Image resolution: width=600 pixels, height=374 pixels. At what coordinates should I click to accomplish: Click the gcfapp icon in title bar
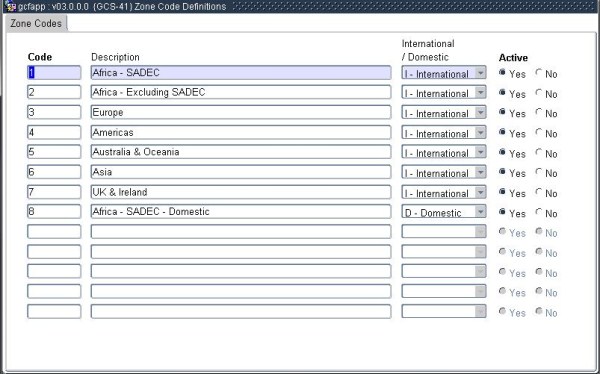(11, 7)
